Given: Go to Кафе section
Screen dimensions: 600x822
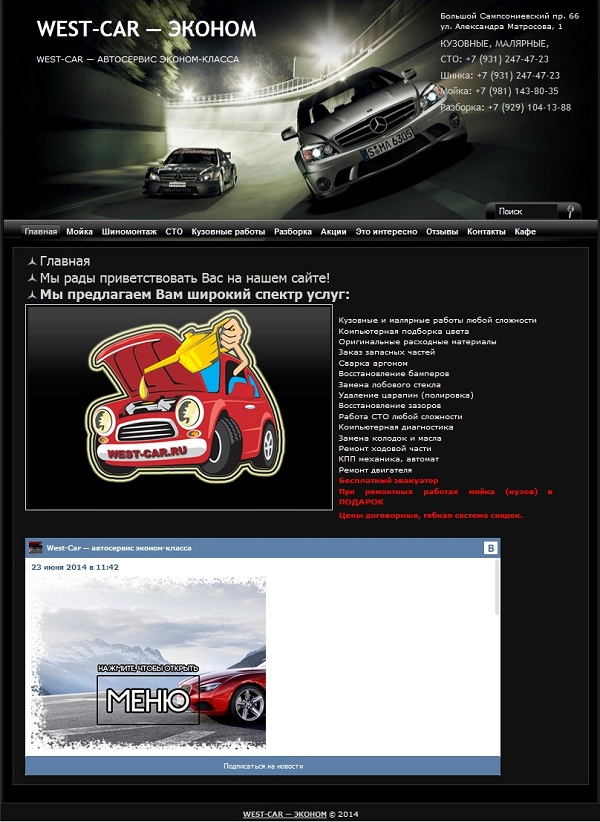Looking at the screenshot, I should [x=525, y=231].
